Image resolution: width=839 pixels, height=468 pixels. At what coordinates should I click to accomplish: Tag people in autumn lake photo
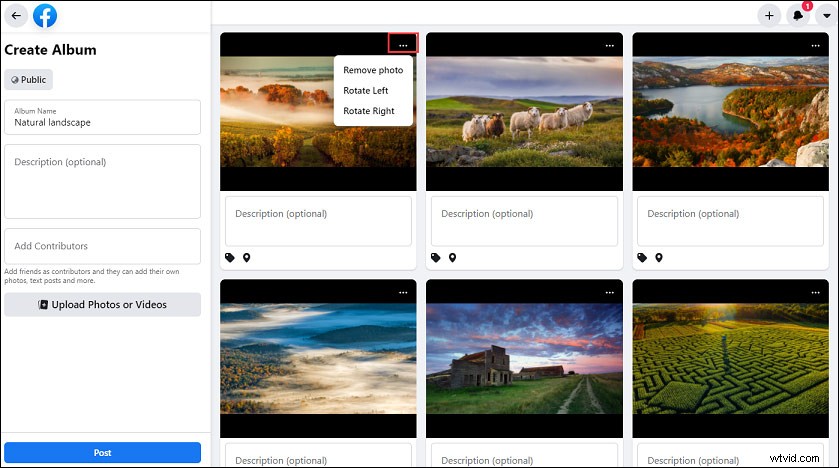click(642, 258)
